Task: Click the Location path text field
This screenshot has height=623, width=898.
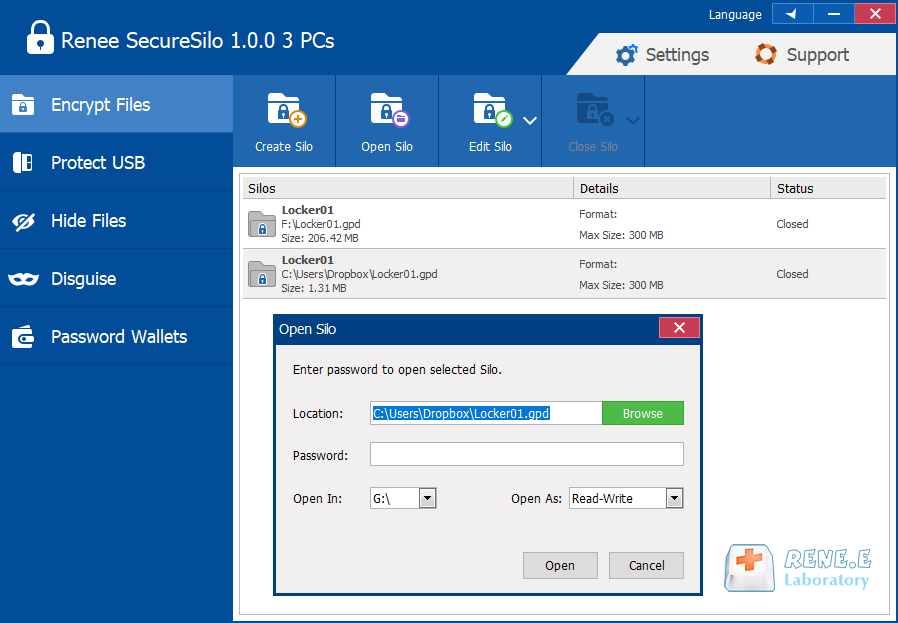Action: click(485, 413)
